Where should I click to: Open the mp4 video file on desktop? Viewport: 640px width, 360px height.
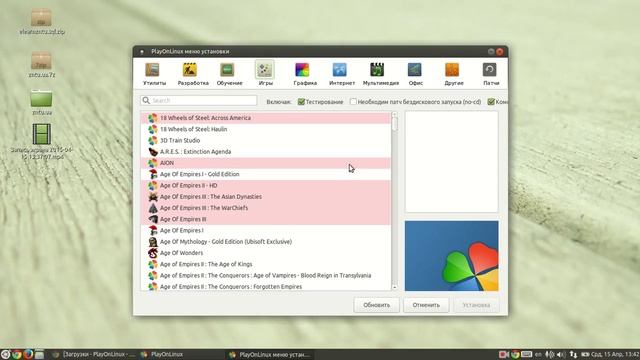pos(42,141)
